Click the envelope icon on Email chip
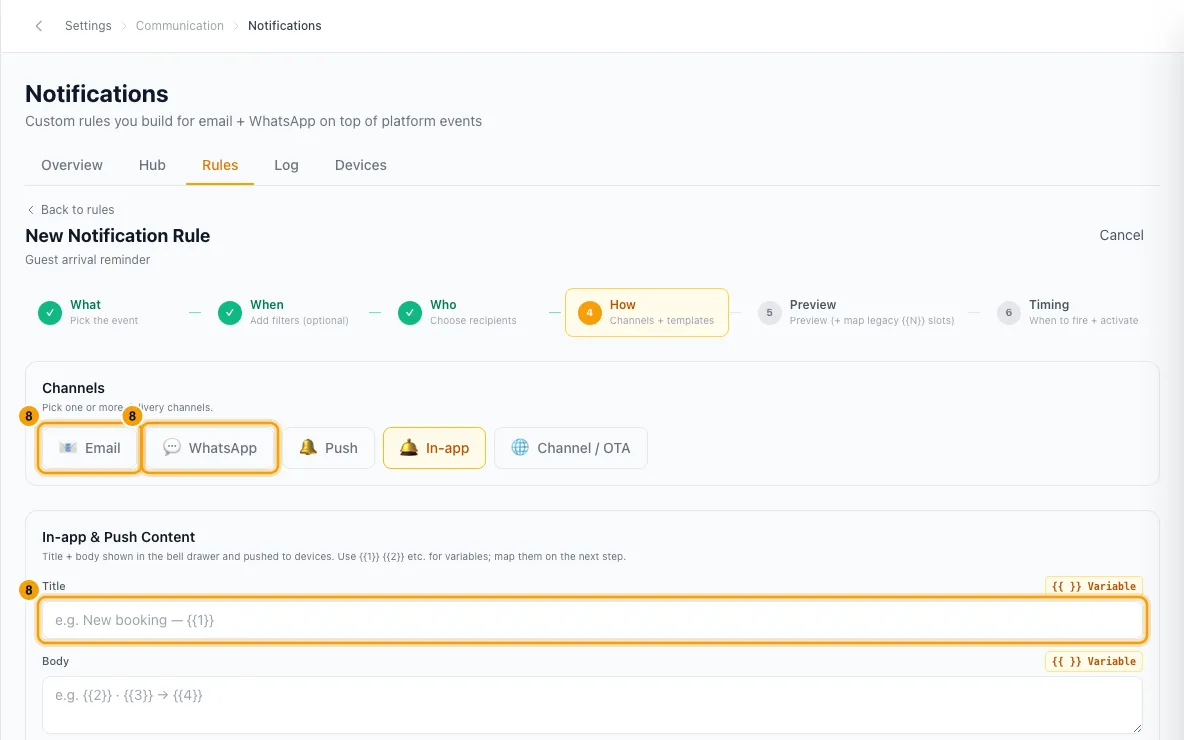The image size is (1184, 740). pyautogui.click(x=68, y=448)
